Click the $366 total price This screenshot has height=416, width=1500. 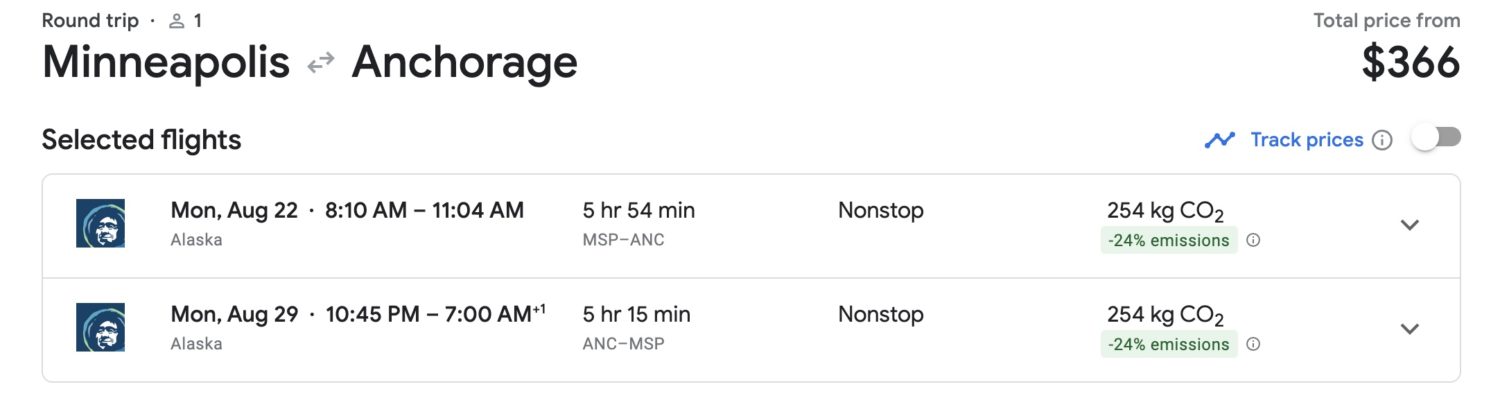point(1410,64)
